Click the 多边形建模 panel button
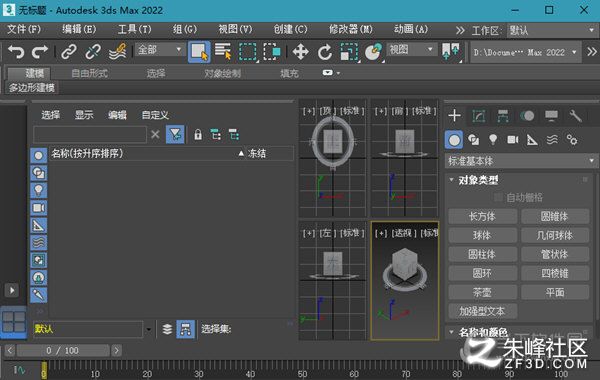 (32, 88)
